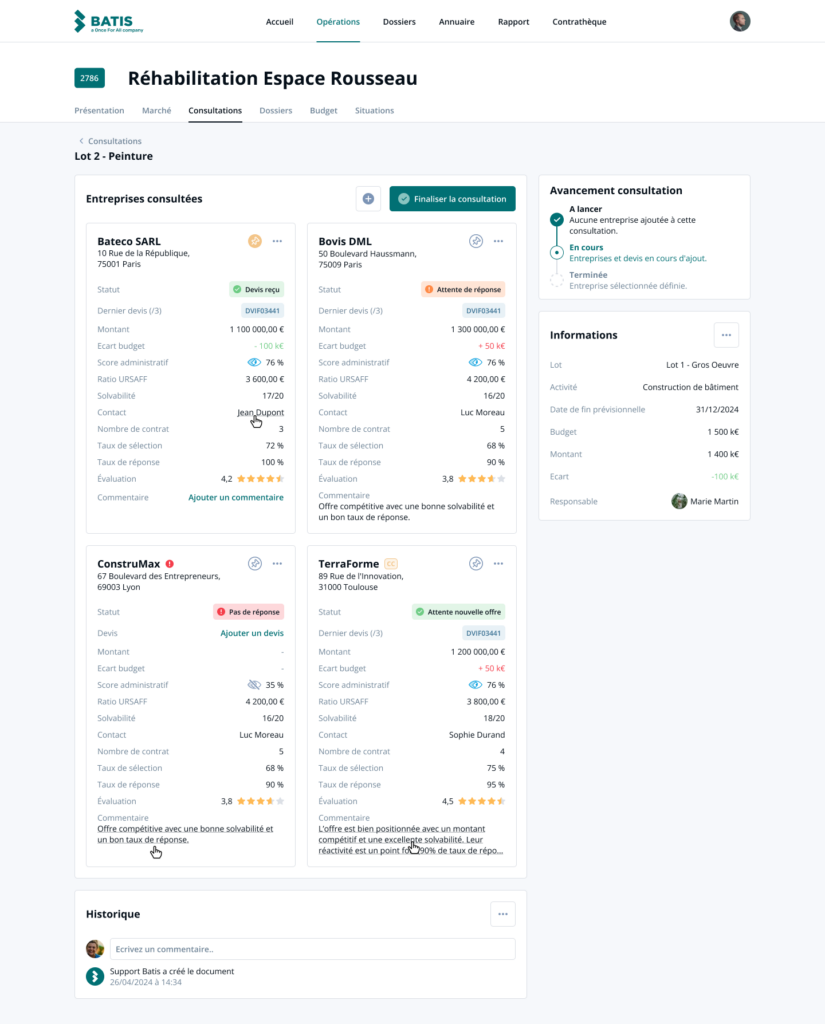The image size is (825, 1024).
Task: Open the Informations panel three-dot menu
Action: [x=726, y=335]
